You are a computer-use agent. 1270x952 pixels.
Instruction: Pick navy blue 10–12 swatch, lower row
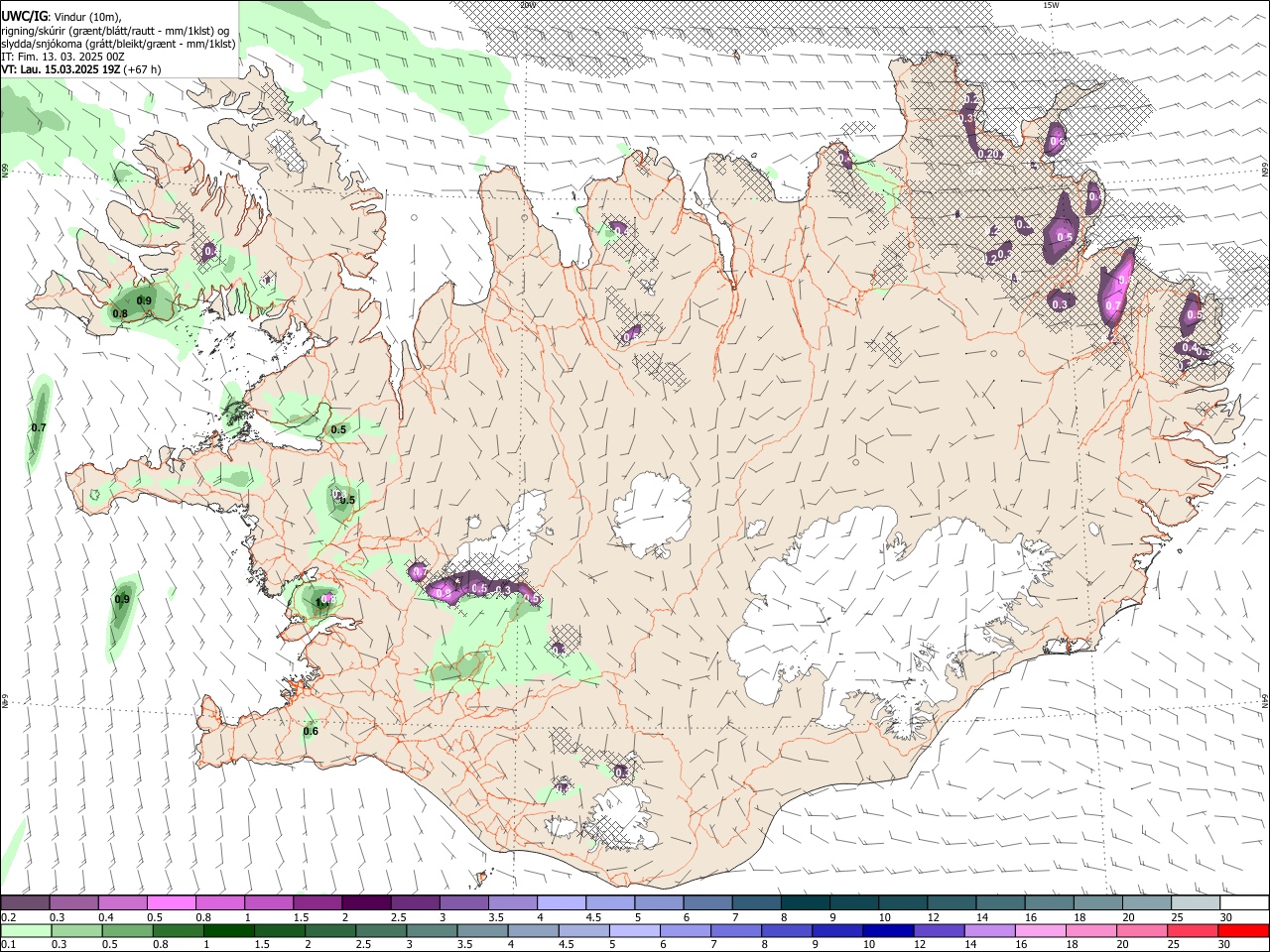(888, 930)
